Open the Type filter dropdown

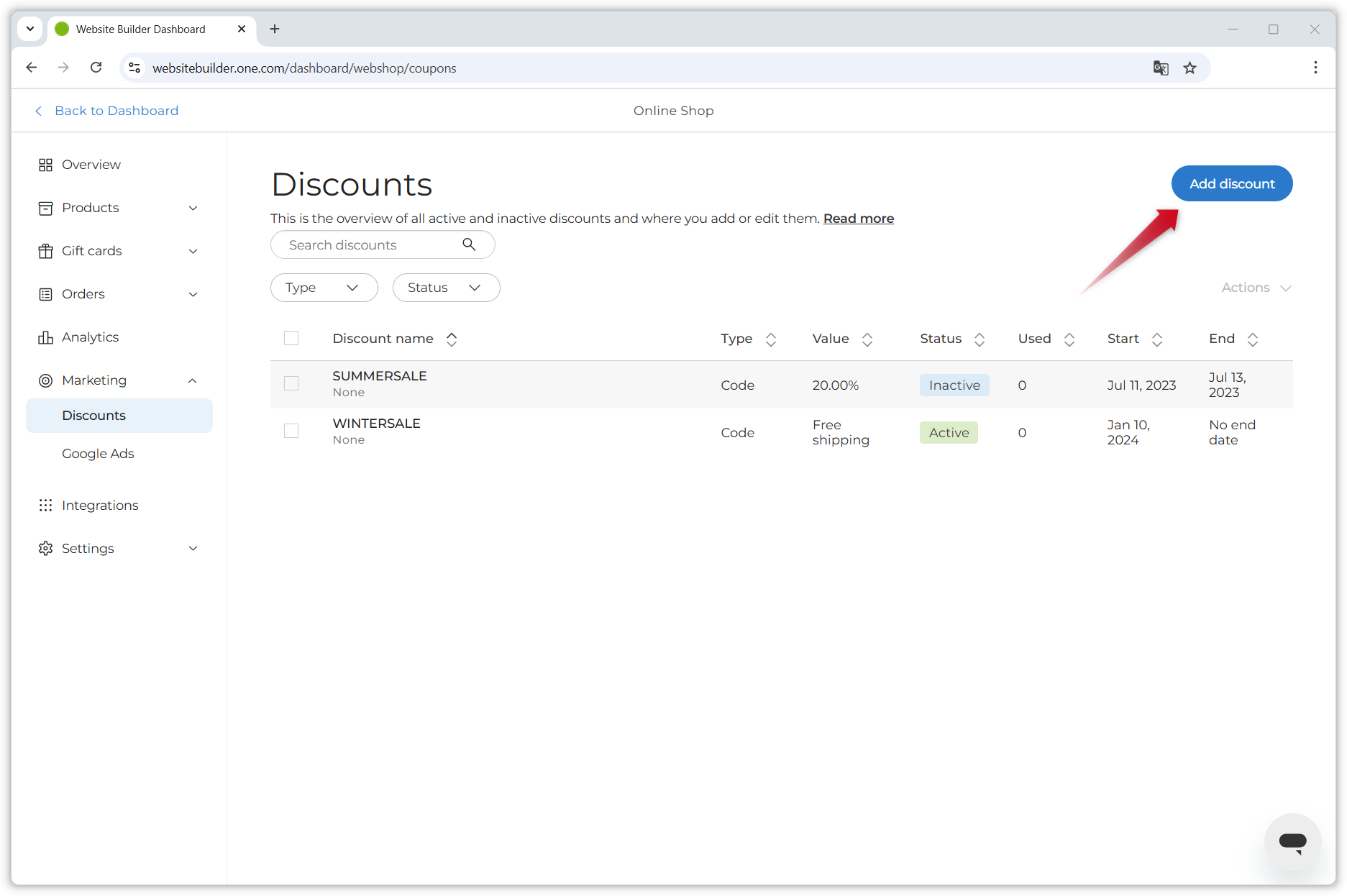(324, 287)
